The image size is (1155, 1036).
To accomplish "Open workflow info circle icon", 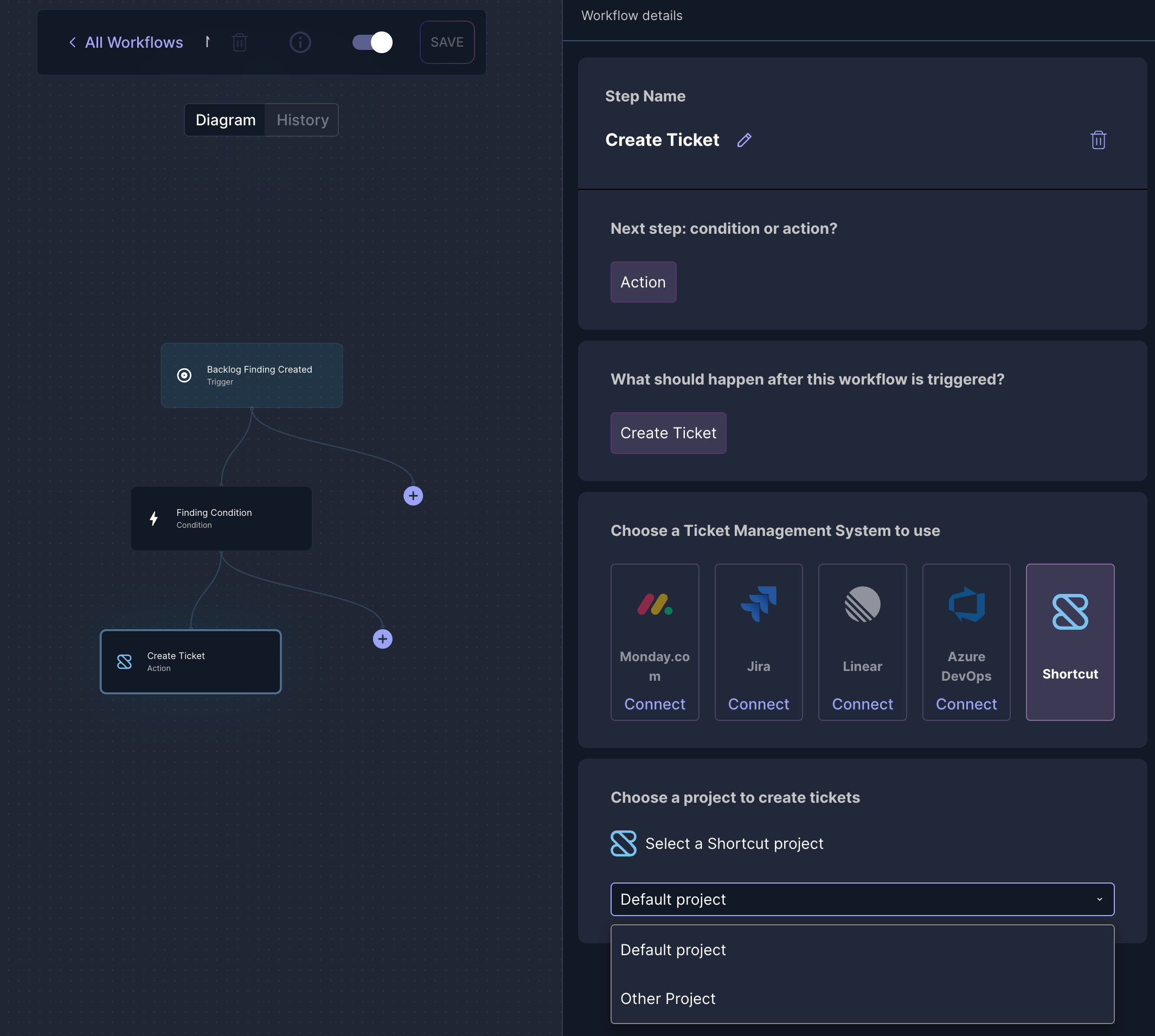I will [300, 42].
